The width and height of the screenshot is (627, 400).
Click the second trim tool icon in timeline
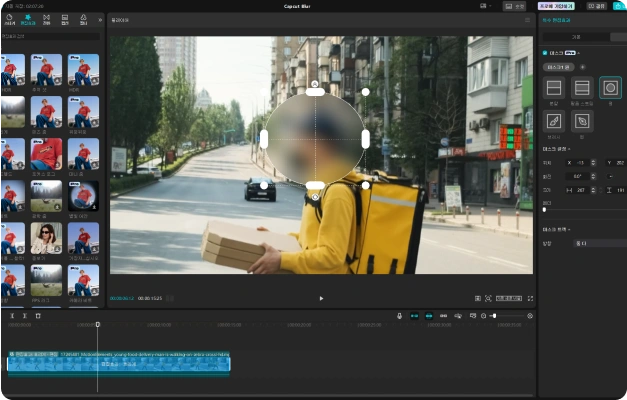coord(25,316)
